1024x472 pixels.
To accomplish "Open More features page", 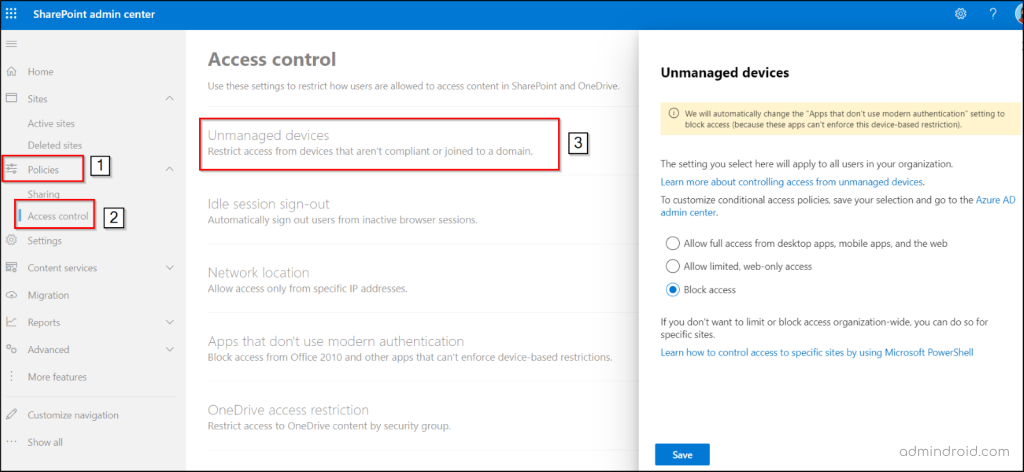I will [57, 377].
